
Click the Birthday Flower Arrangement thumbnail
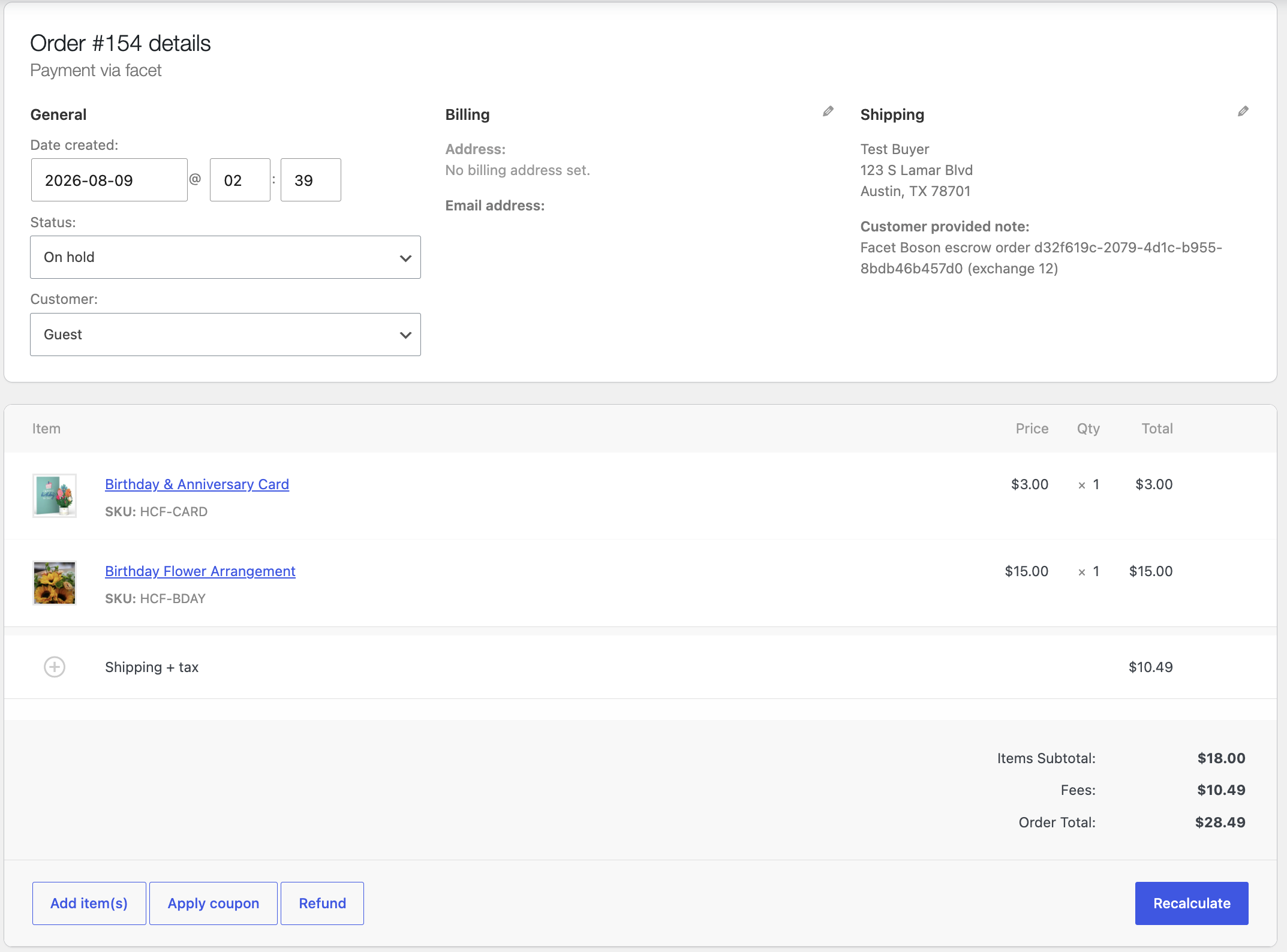[55, 583]
